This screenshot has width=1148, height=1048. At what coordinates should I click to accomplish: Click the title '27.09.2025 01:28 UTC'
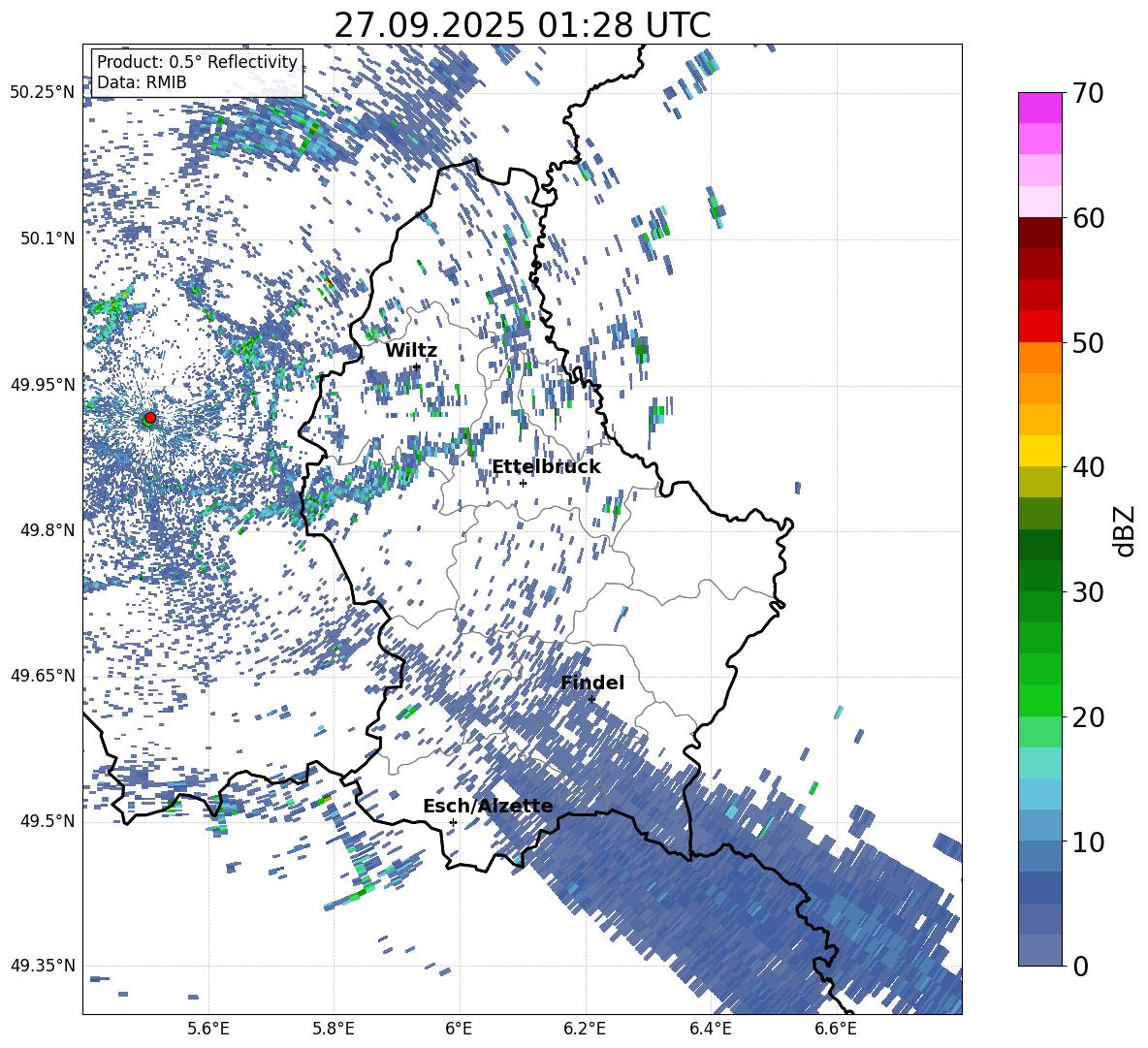(x=522, y=25)
